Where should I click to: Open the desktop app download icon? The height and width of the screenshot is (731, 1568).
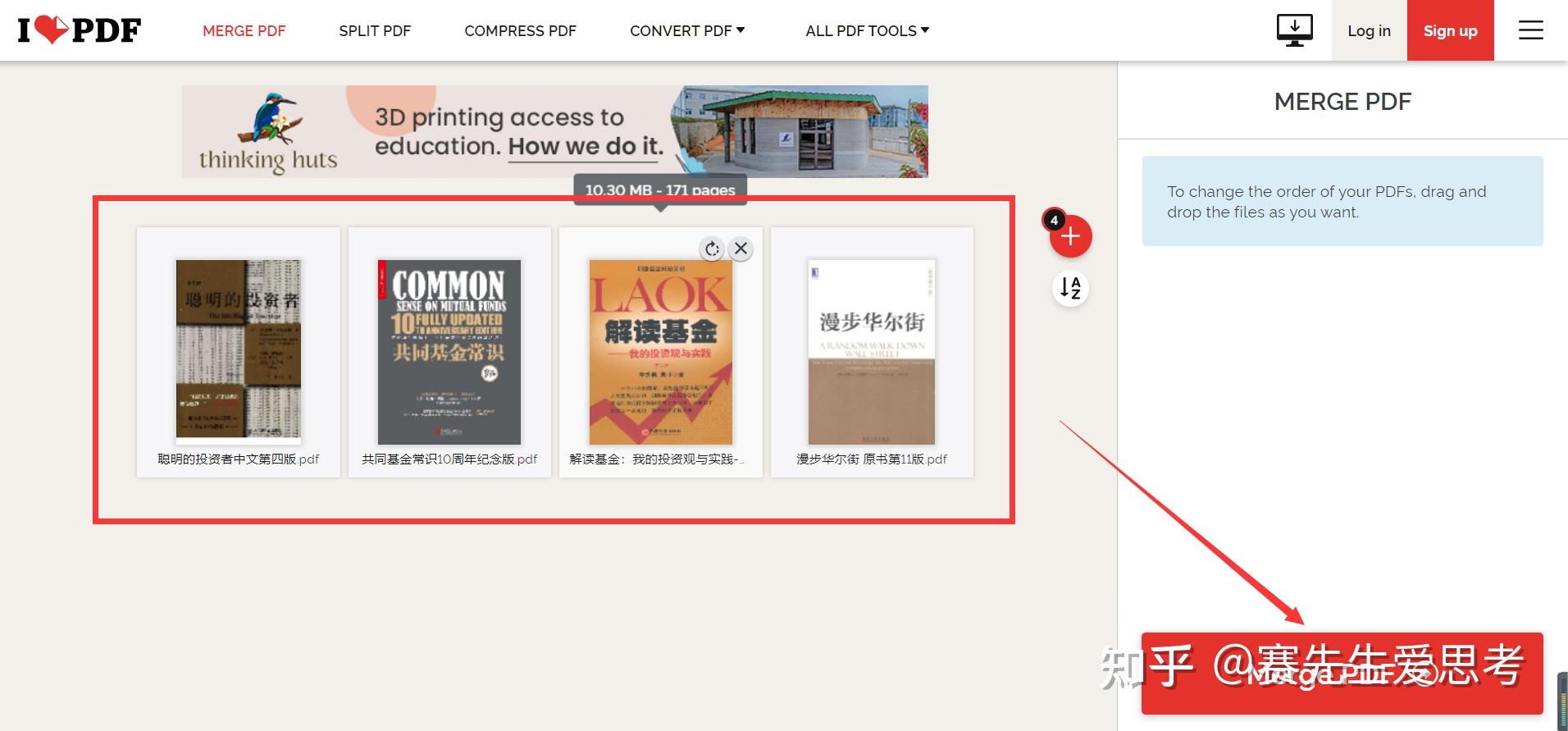1294,30
